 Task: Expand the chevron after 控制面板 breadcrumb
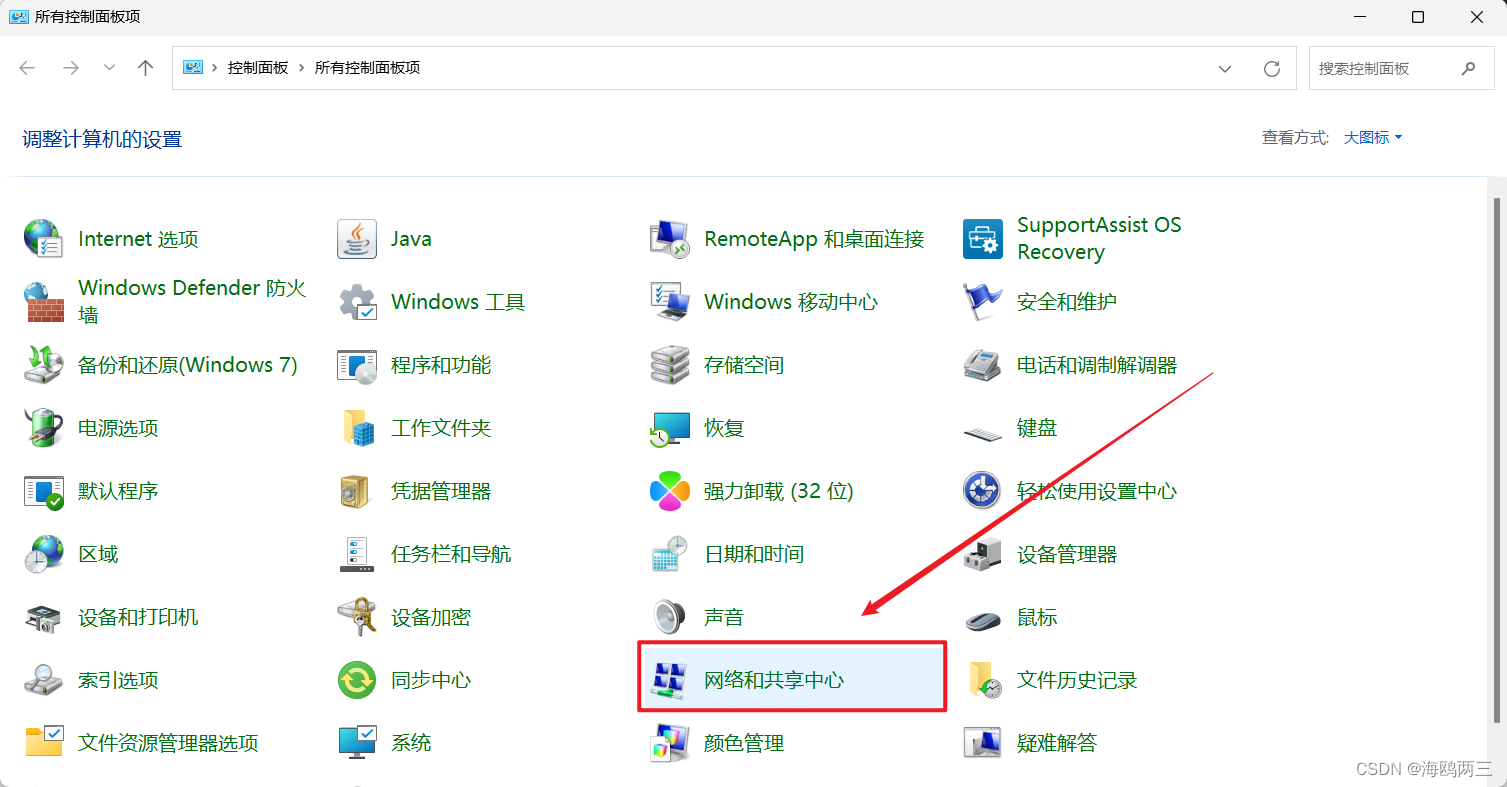point(302,68)
